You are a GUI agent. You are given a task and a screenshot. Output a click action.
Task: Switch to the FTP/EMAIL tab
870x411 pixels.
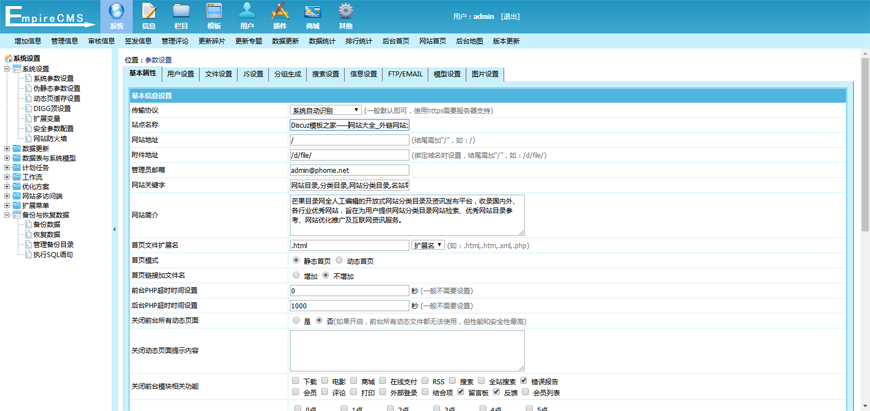[405, 74]
